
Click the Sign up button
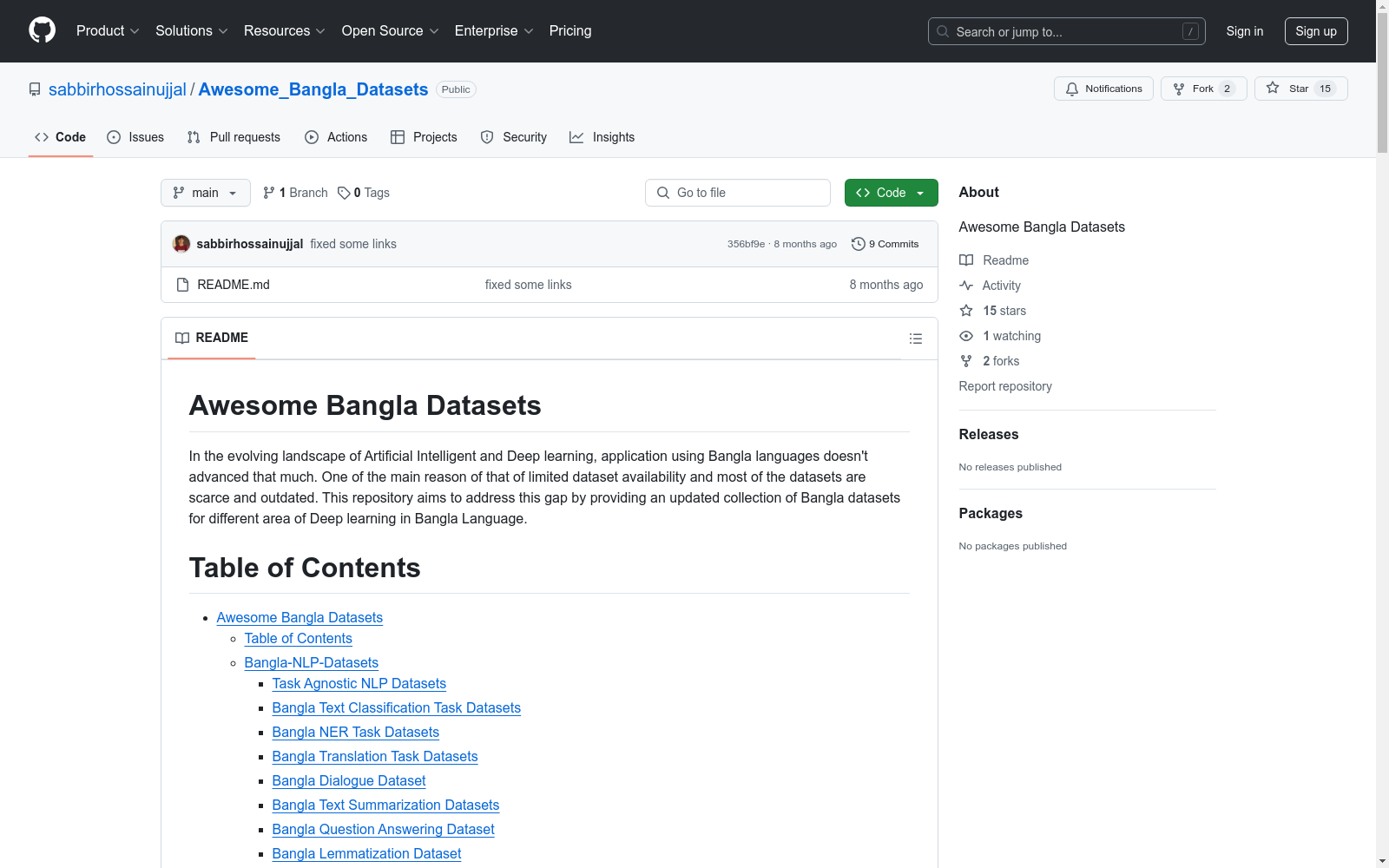coord(1316,31)
